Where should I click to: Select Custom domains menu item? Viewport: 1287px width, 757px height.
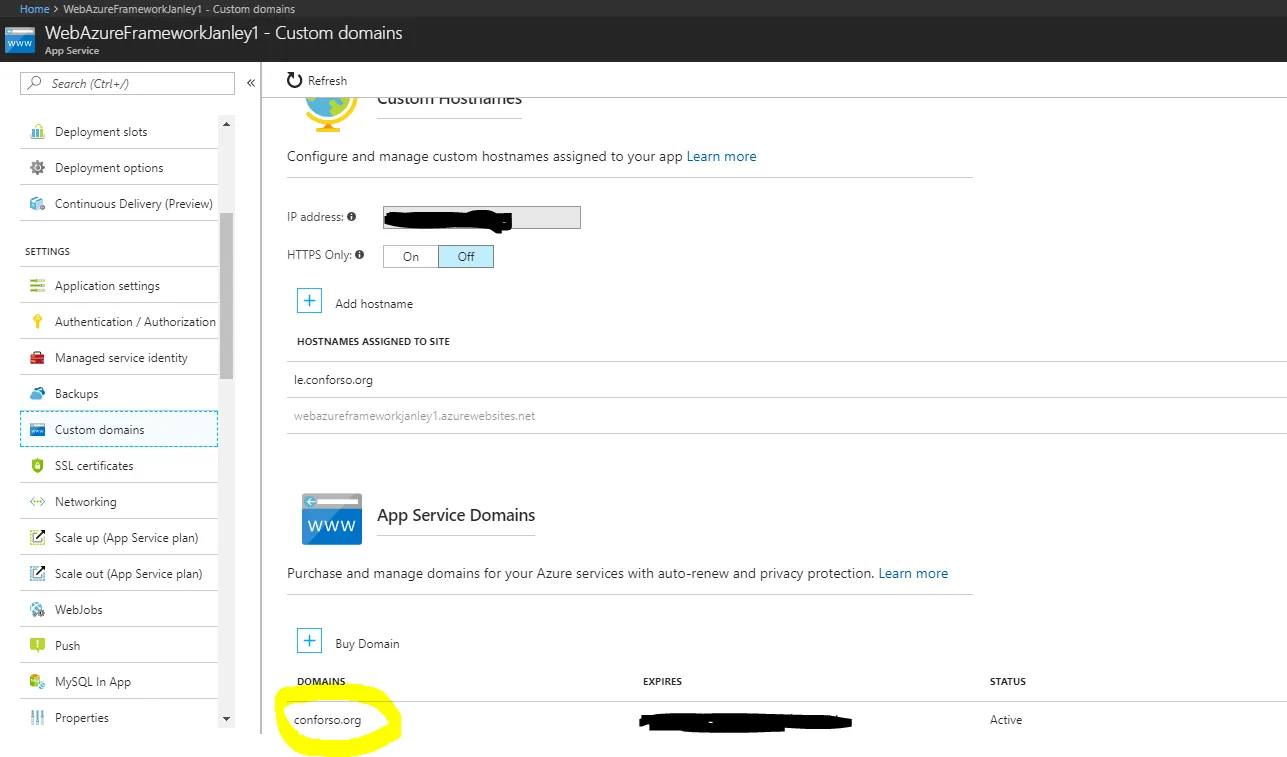[119, 430]
